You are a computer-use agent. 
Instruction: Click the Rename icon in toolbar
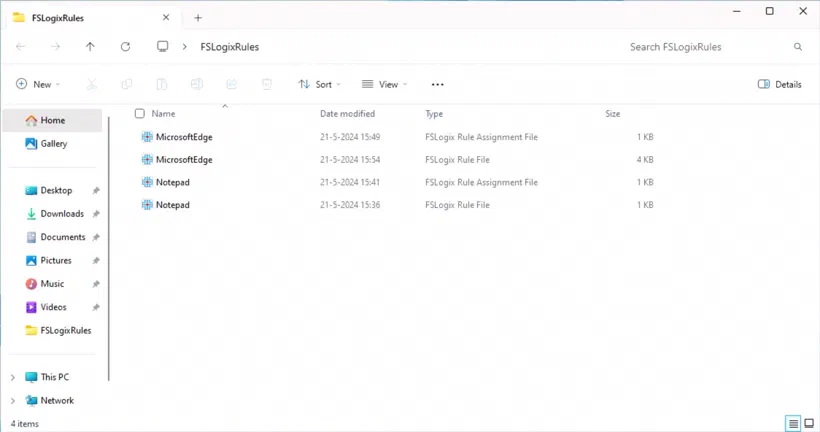(x=197, y=84)
